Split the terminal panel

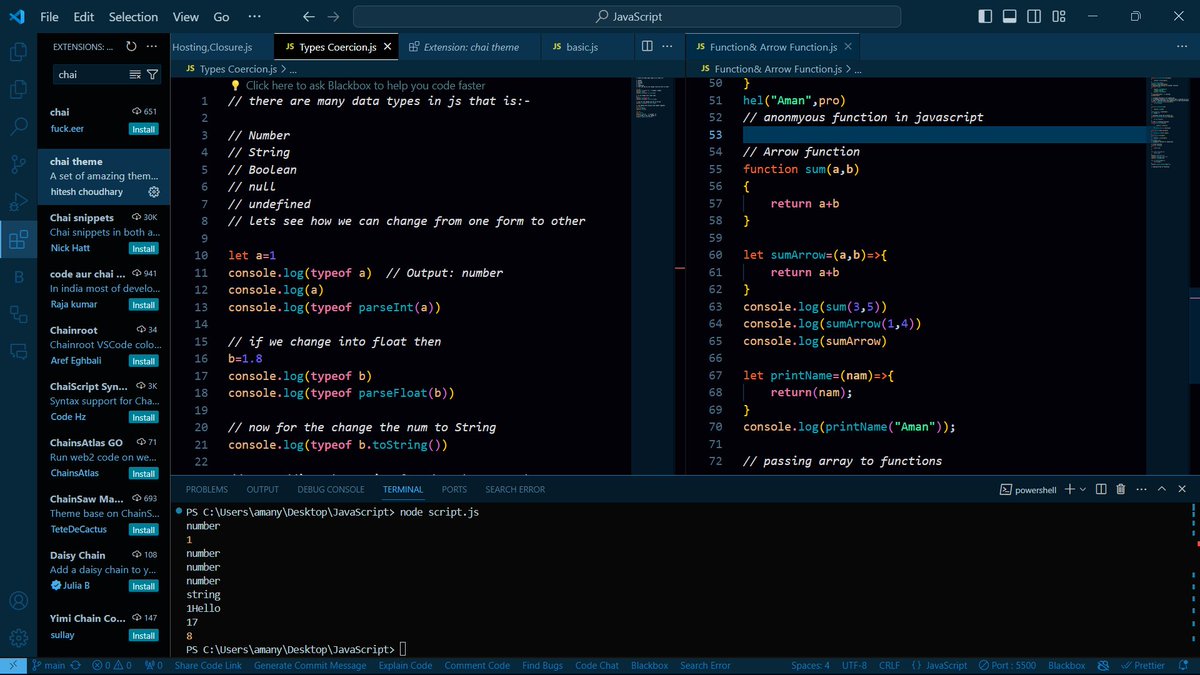1101,489
